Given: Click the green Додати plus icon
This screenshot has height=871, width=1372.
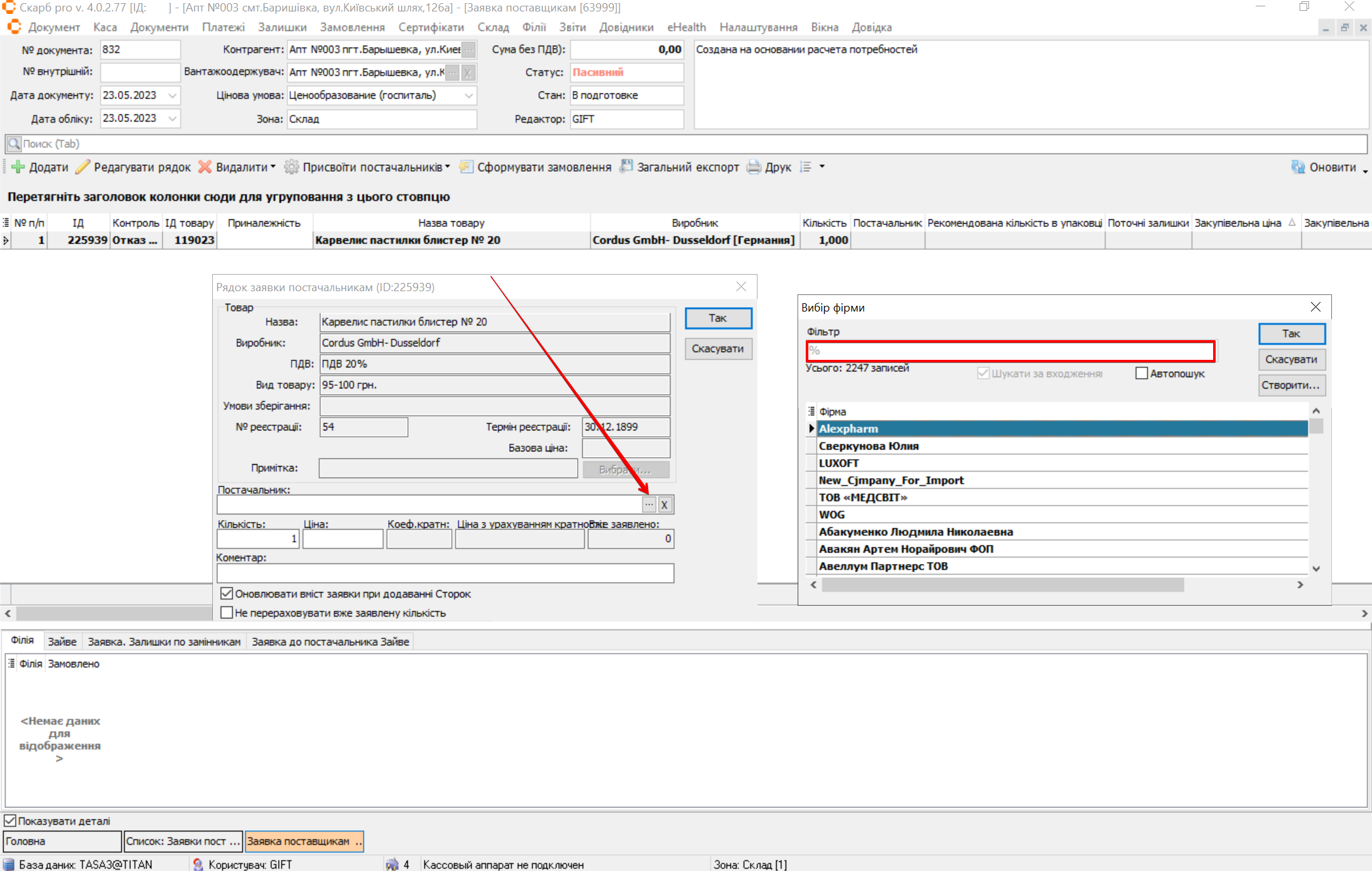Looking at the screenshot, I should 18,167.
